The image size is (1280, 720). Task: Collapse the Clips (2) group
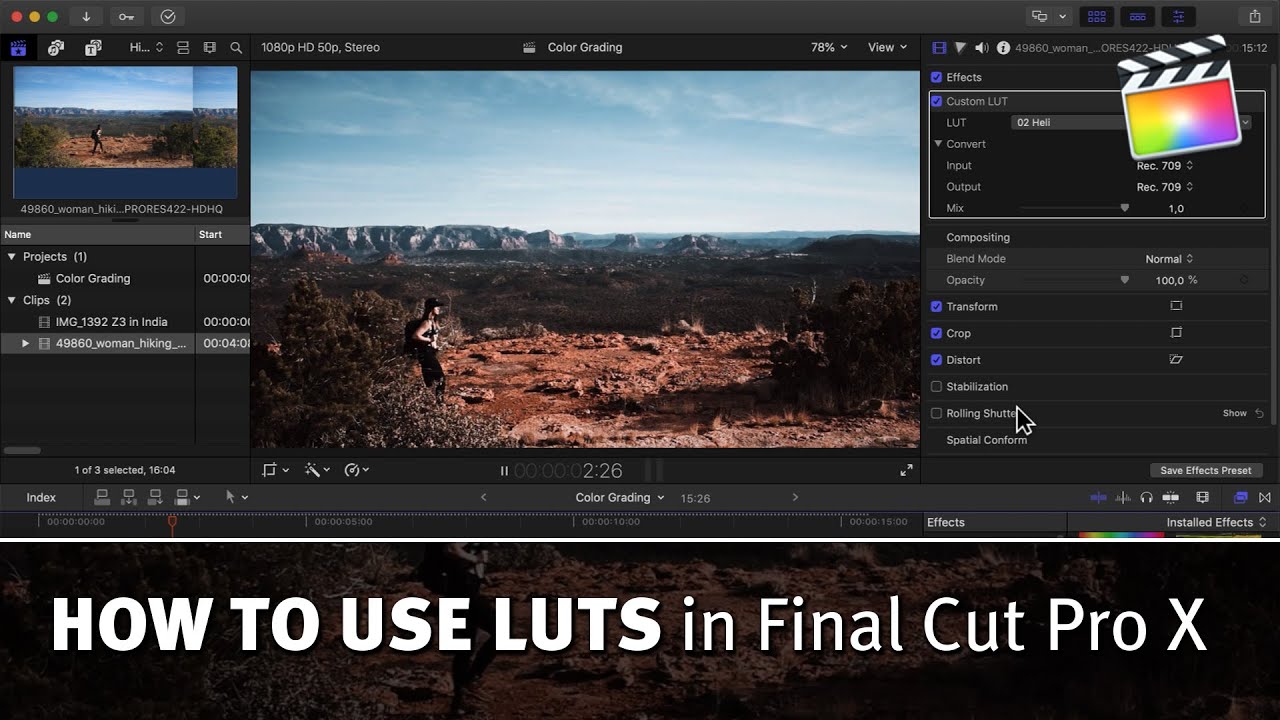pyautogui.click(x=12, y=300)
